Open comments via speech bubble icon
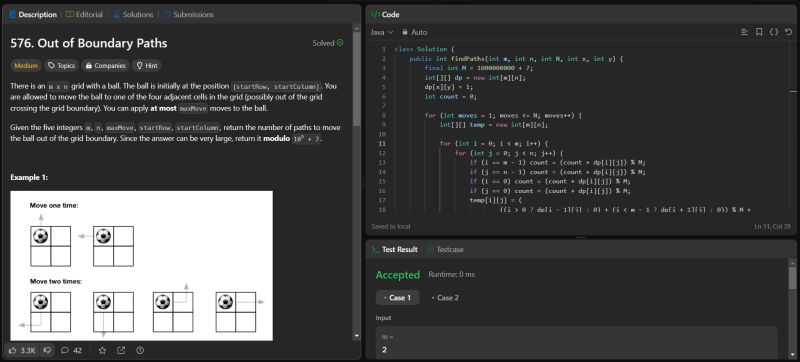 pyautogui.click(x=65, y=350)
